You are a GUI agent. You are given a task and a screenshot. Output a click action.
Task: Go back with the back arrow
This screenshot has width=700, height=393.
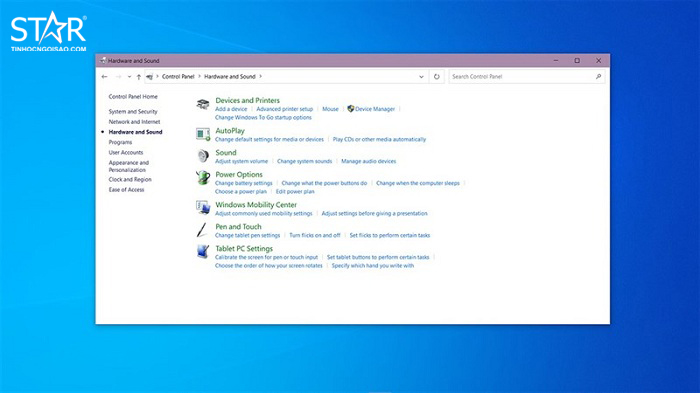point(104,77)
